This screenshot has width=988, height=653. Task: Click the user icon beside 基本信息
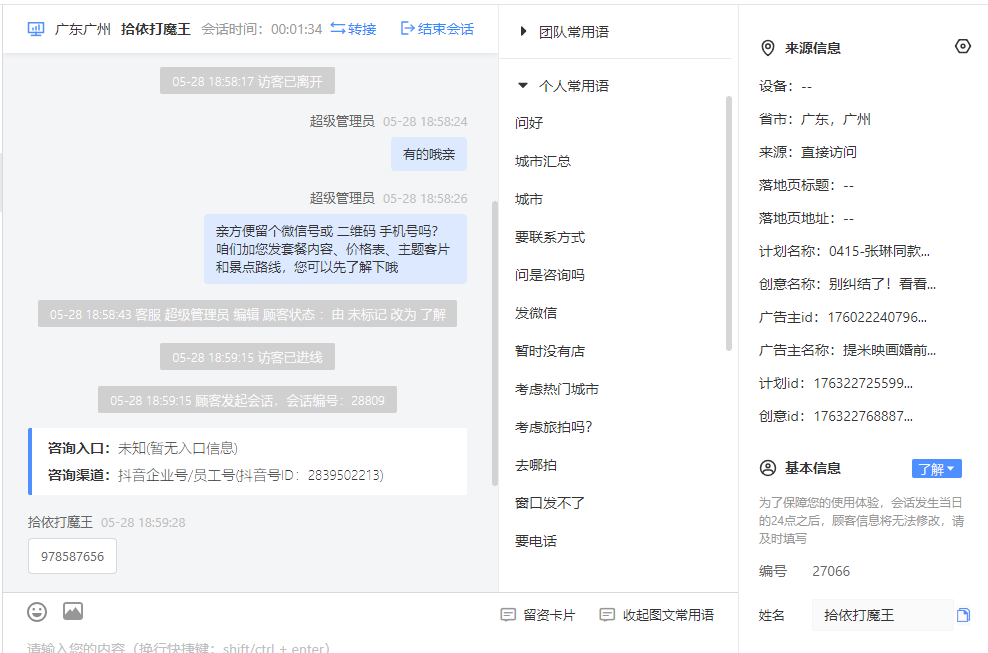point(767,468)
